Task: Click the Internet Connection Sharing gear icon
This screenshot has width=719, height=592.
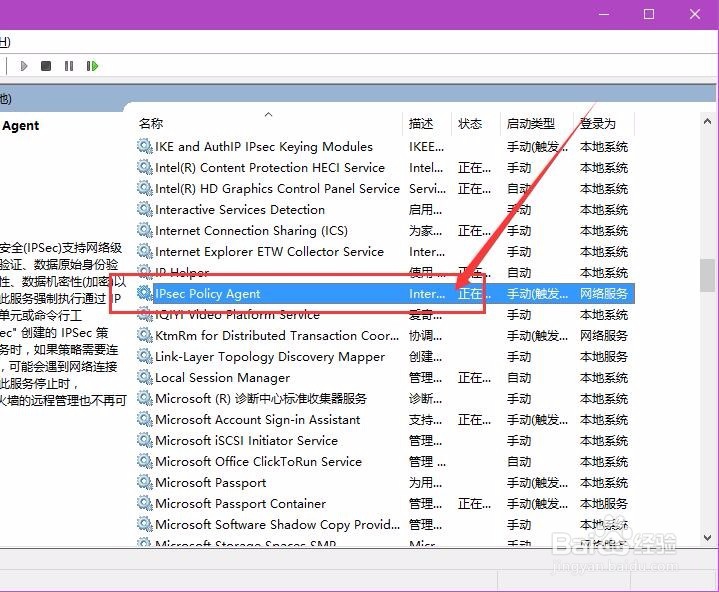Action: (145, 230)
